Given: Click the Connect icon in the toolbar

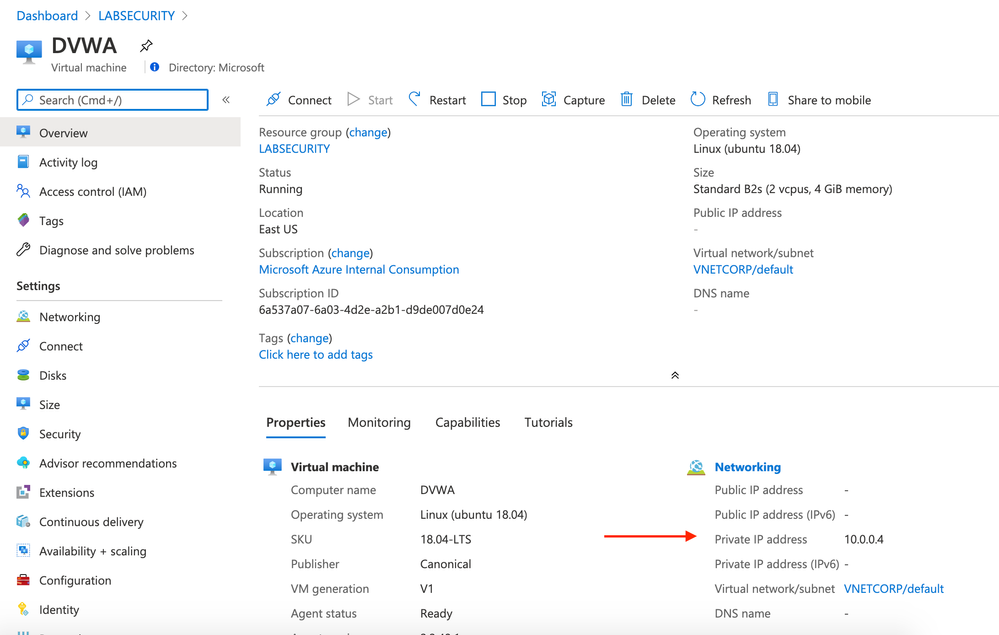Looking at the screenshot, I should pyautogui.click(x=273, y=99).
